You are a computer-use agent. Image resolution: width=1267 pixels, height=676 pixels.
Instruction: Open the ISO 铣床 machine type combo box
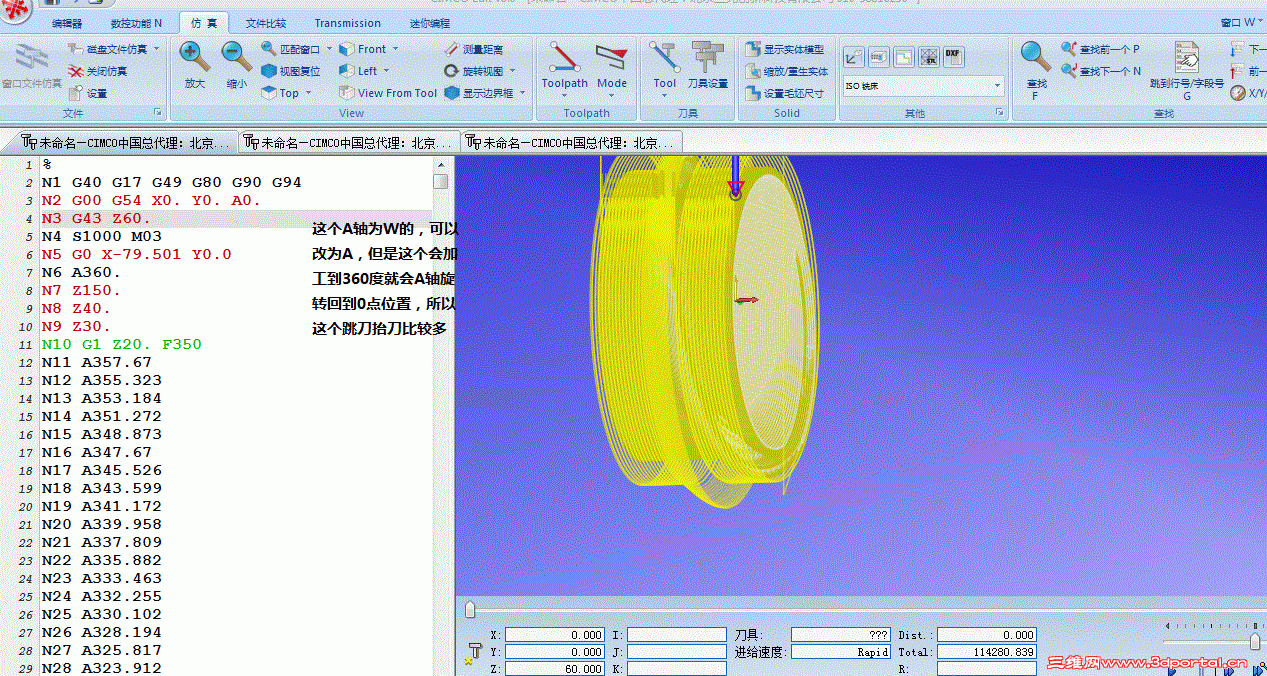click(x=922, y=86)
